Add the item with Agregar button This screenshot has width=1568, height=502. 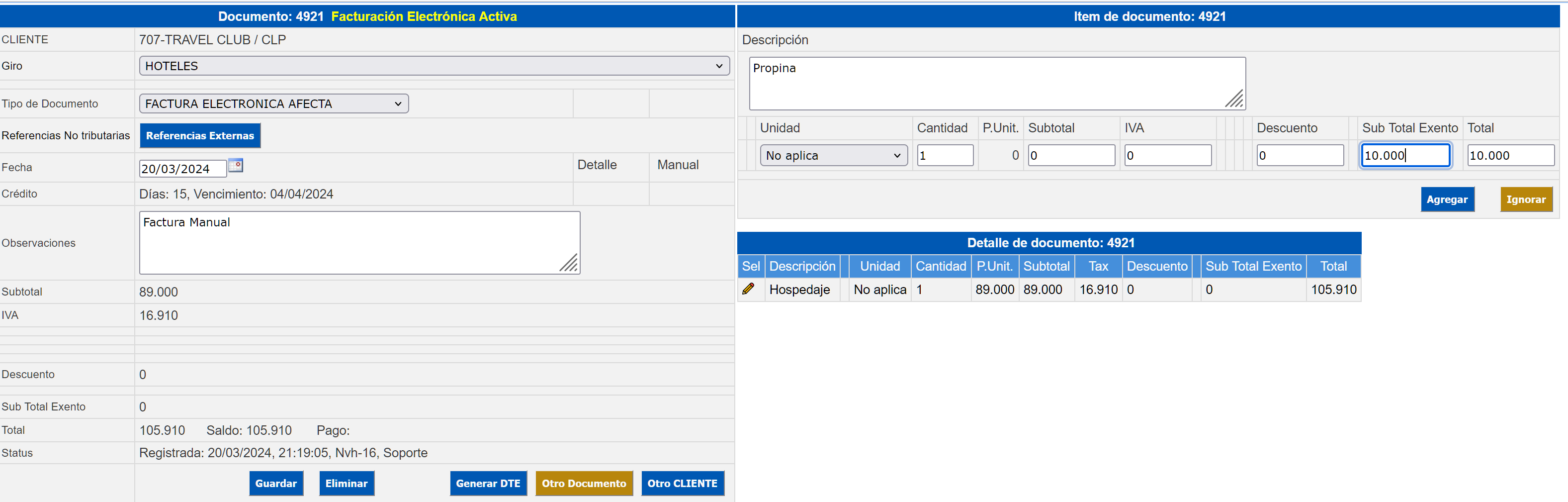(1448, 199)
